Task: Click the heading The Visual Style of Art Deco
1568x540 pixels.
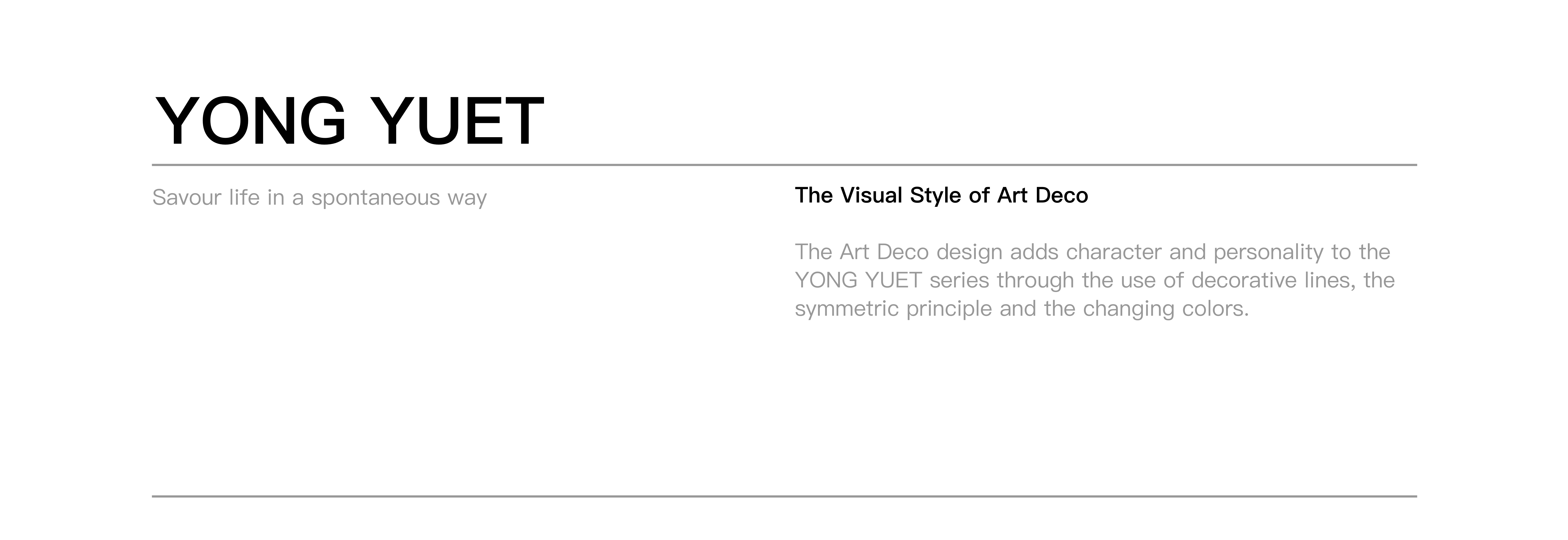Action: (x=941, y=195)
